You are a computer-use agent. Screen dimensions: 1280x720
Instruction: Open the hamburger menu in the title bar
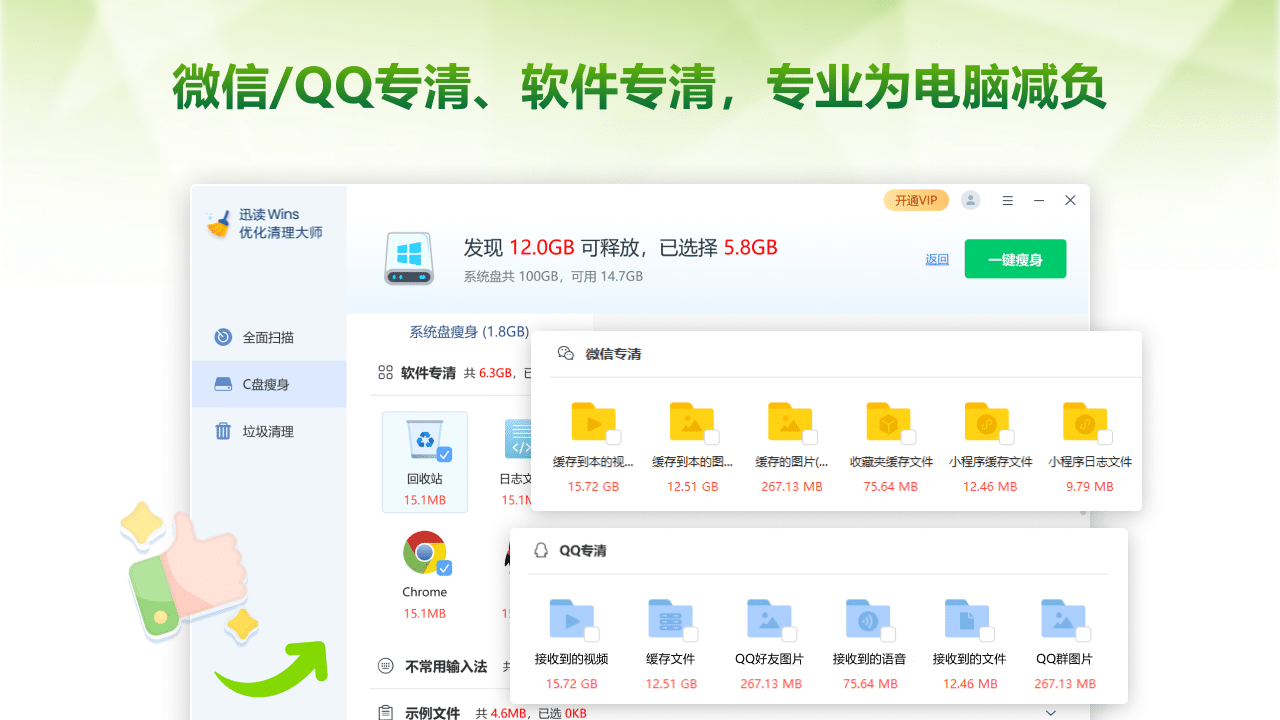point(1008,200)
